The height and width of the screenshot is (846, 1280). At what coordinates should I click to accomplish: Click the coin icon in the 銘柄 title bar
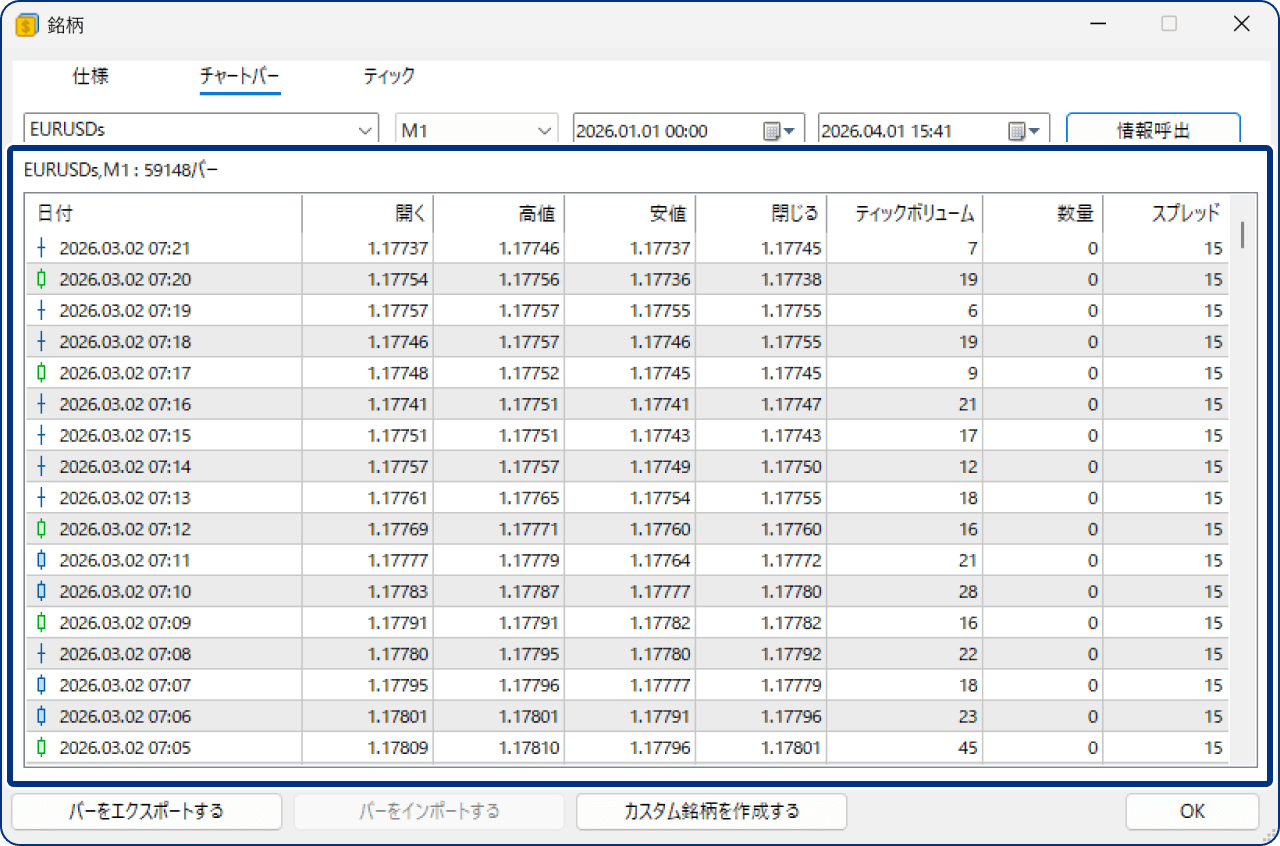pyautogui.click(x=26, y=26)
